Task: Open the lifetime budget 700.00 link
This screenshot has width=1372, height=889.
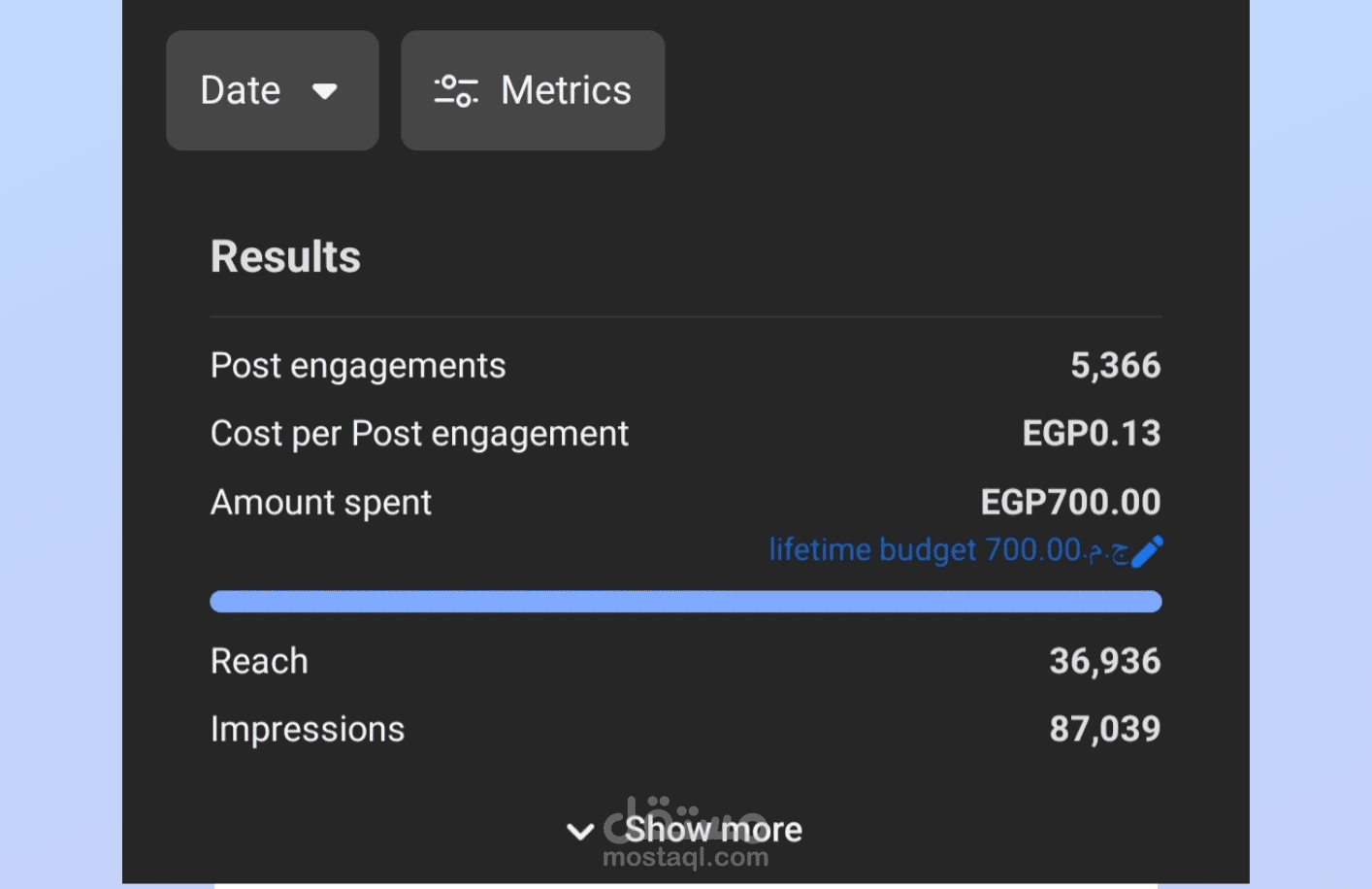Action: pos(947,550)
